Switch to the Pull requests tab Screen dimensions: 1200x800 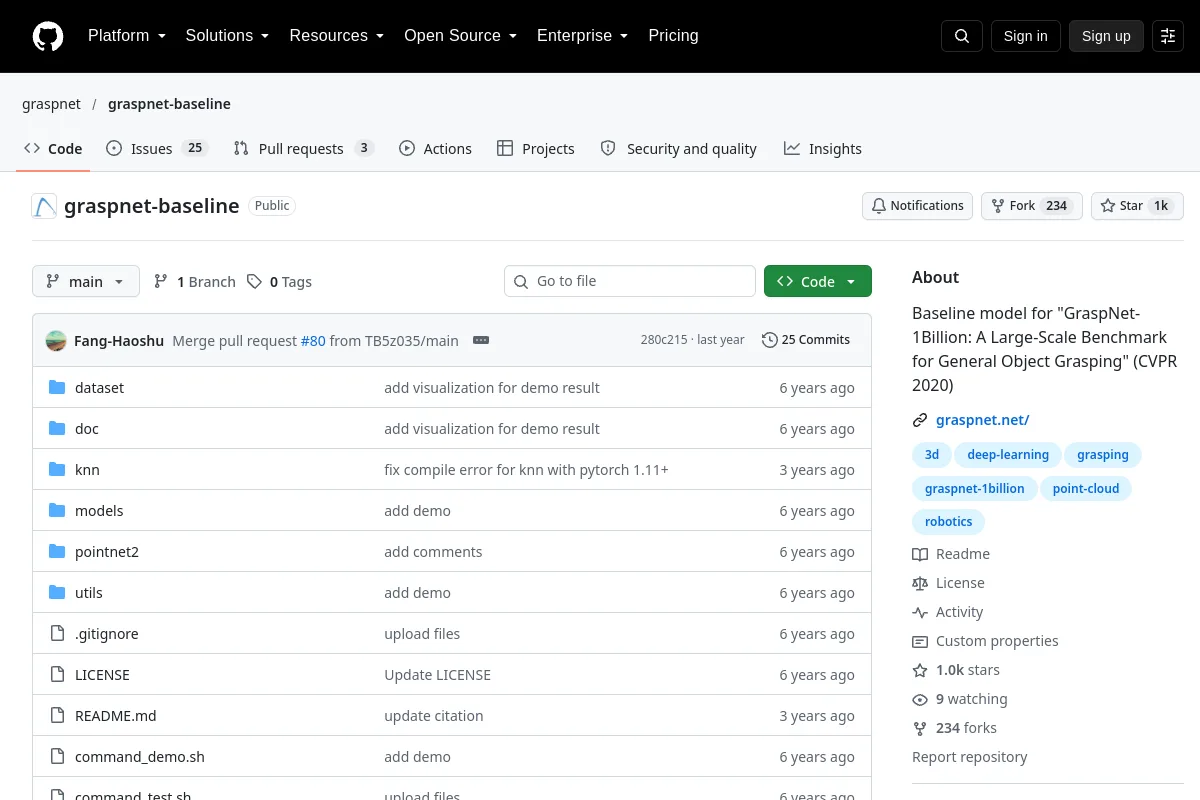303,148
